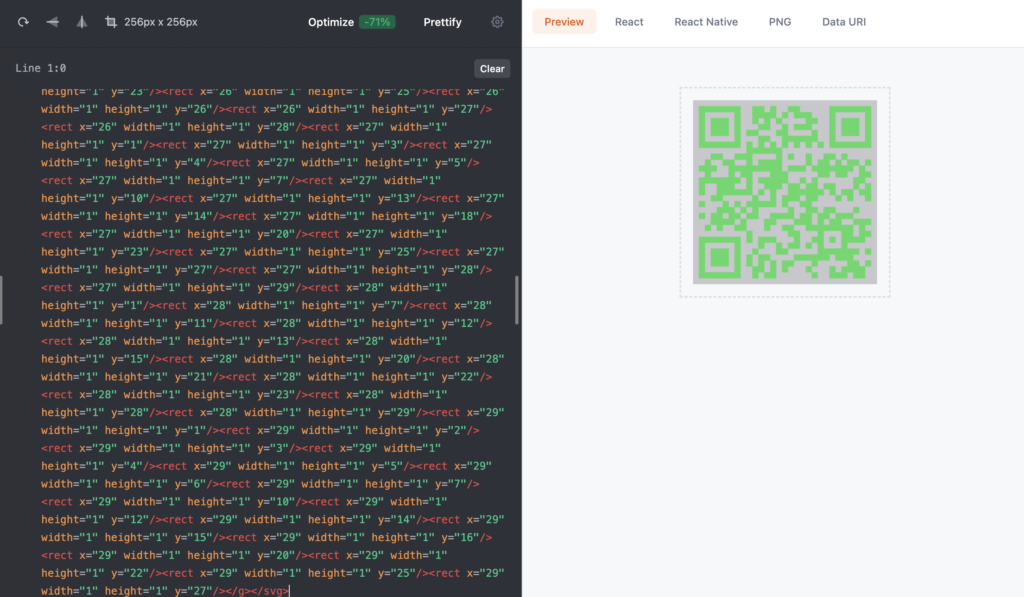Select the Preview tab

click(x=564, y=22)
